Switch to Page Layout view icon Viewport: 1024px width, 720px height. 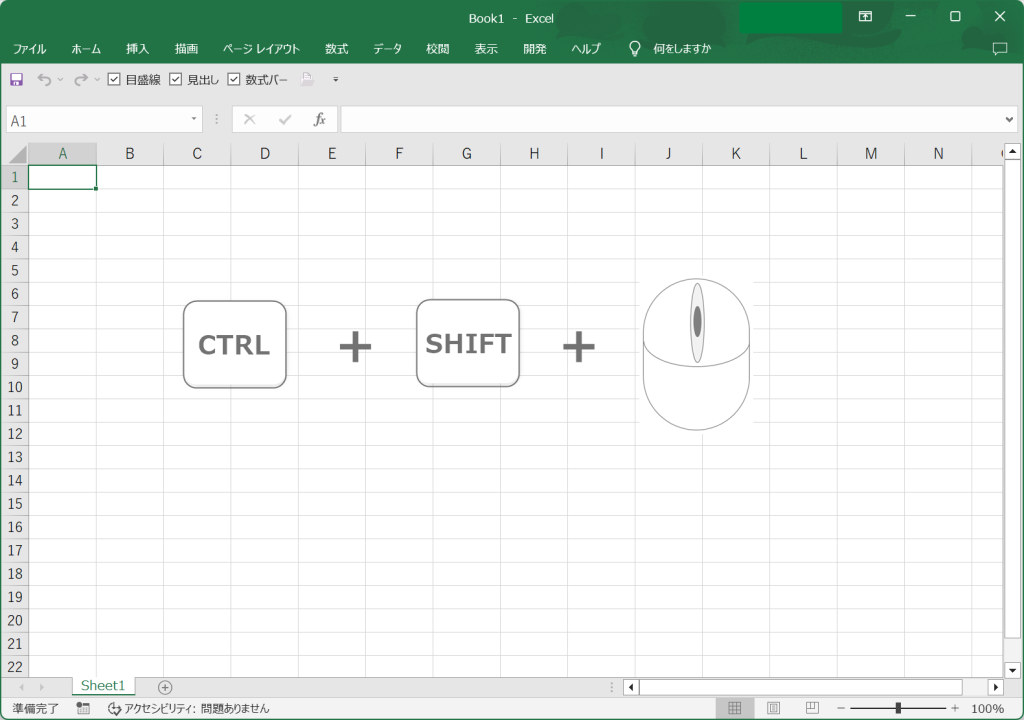(773, 708)
